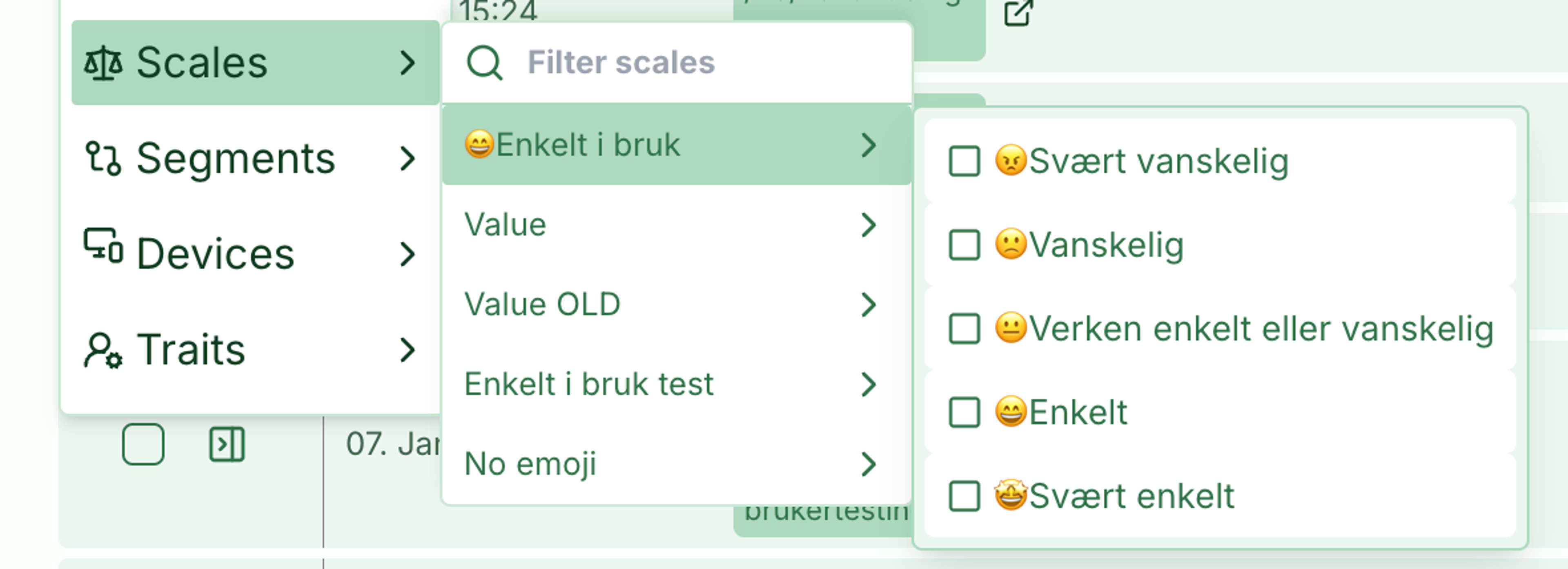
Task: Check the Svært vanskelig option
Action: click(x=964, y=161)
